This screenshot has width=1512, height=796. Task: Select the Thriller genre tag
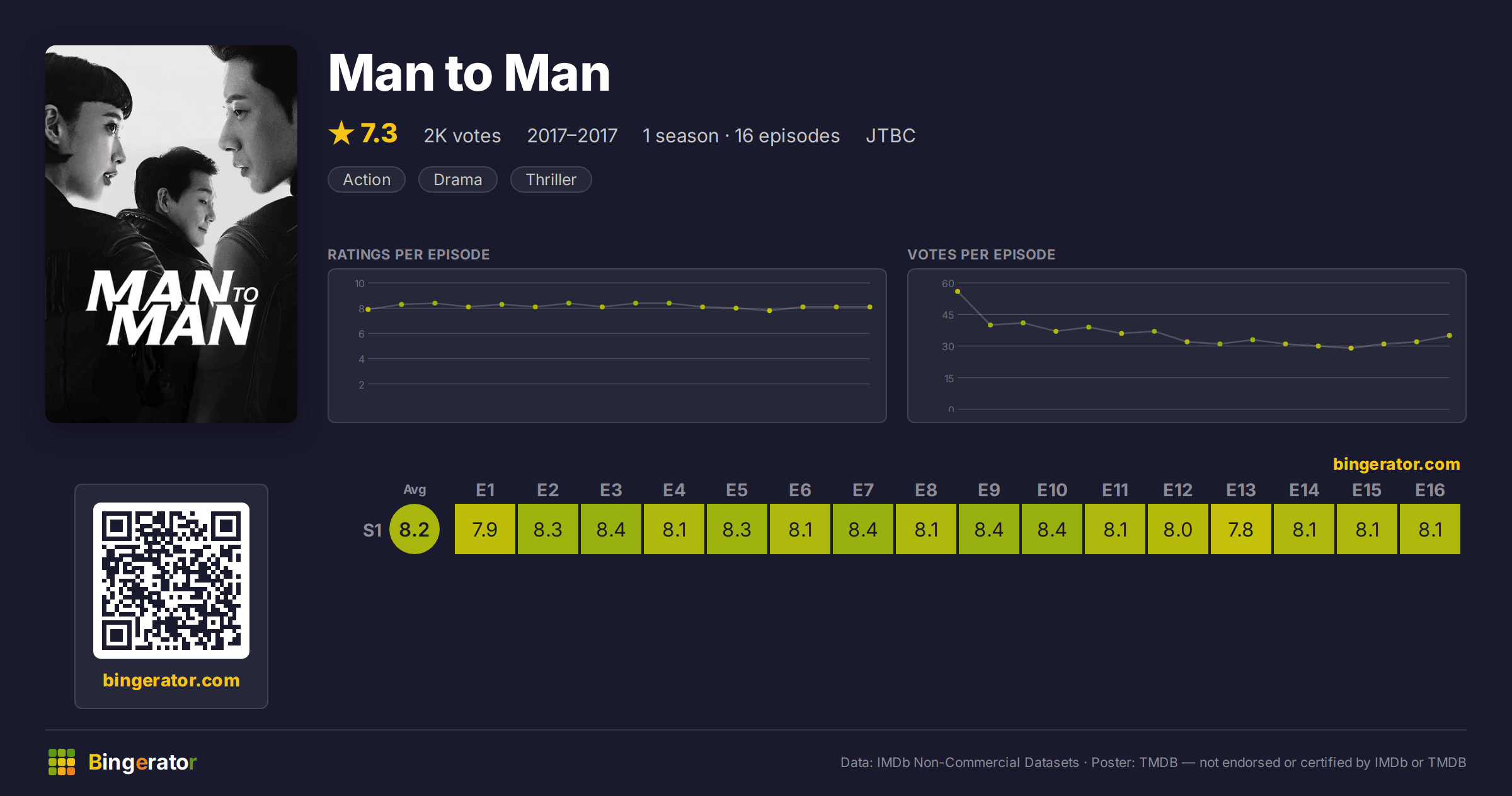551,179
